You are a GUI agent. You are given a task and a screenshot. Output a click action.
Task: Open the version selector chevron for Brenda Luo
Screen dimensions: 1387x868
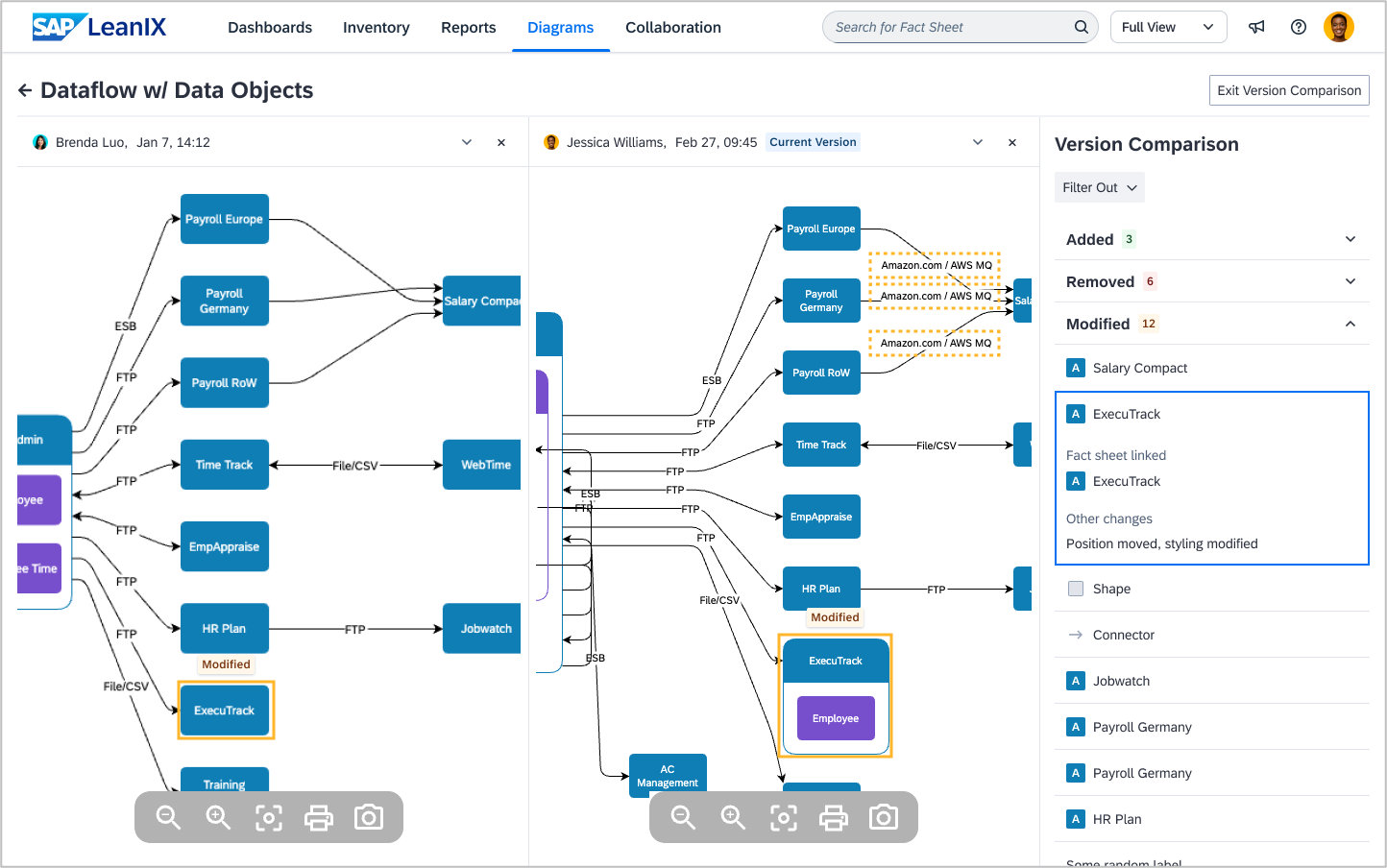pos(467,142)
